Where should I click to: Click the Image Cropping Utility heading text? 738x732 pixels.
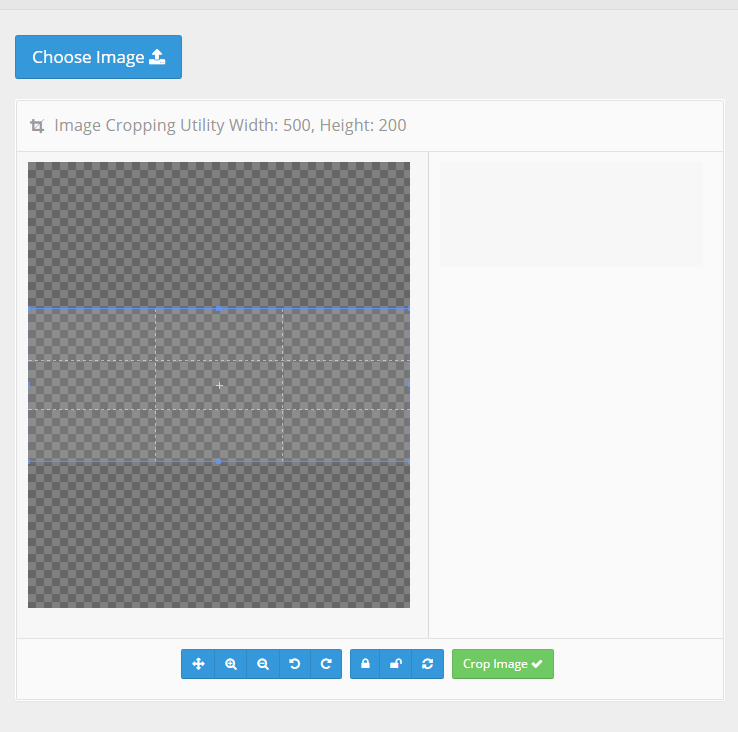230,126
